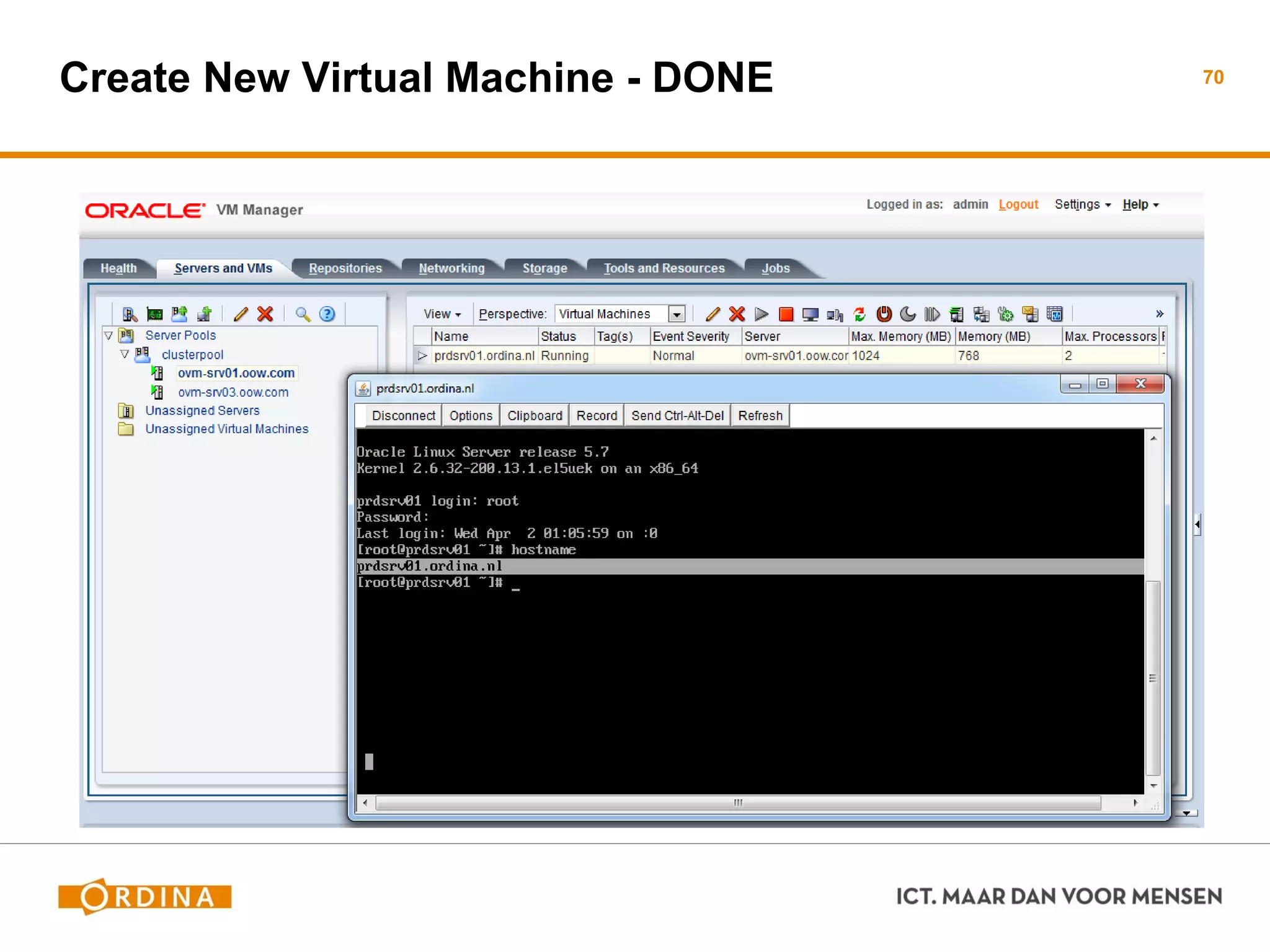Restart VM with red-green arrows icon

pos(859,314)
